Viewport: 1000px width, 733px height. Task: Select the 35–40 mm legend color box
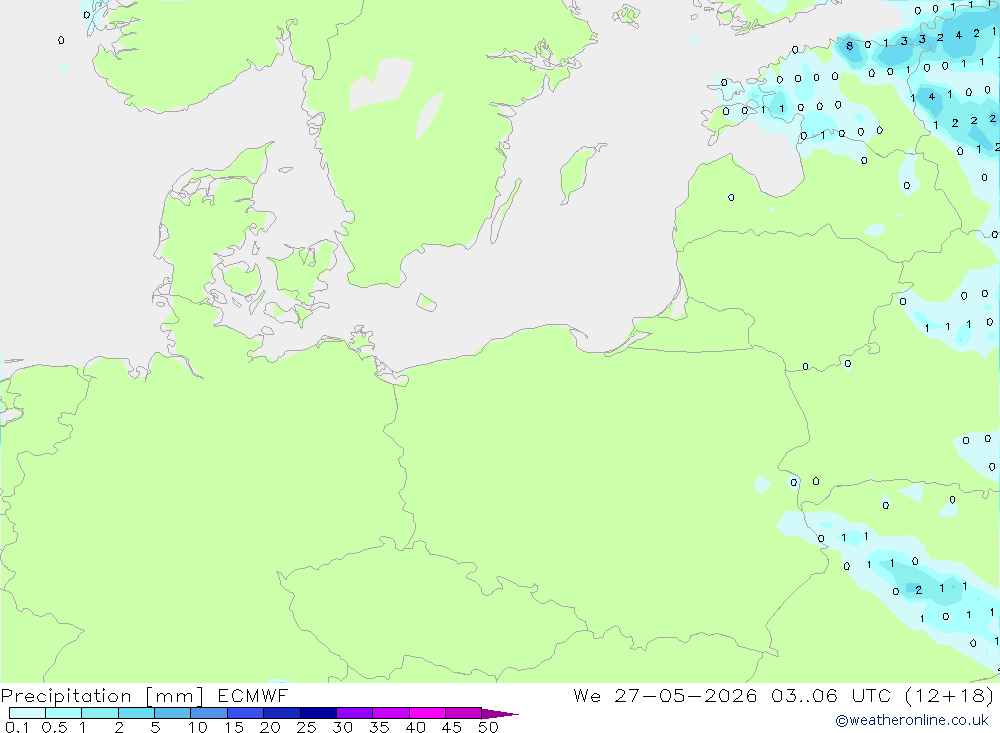391,713
